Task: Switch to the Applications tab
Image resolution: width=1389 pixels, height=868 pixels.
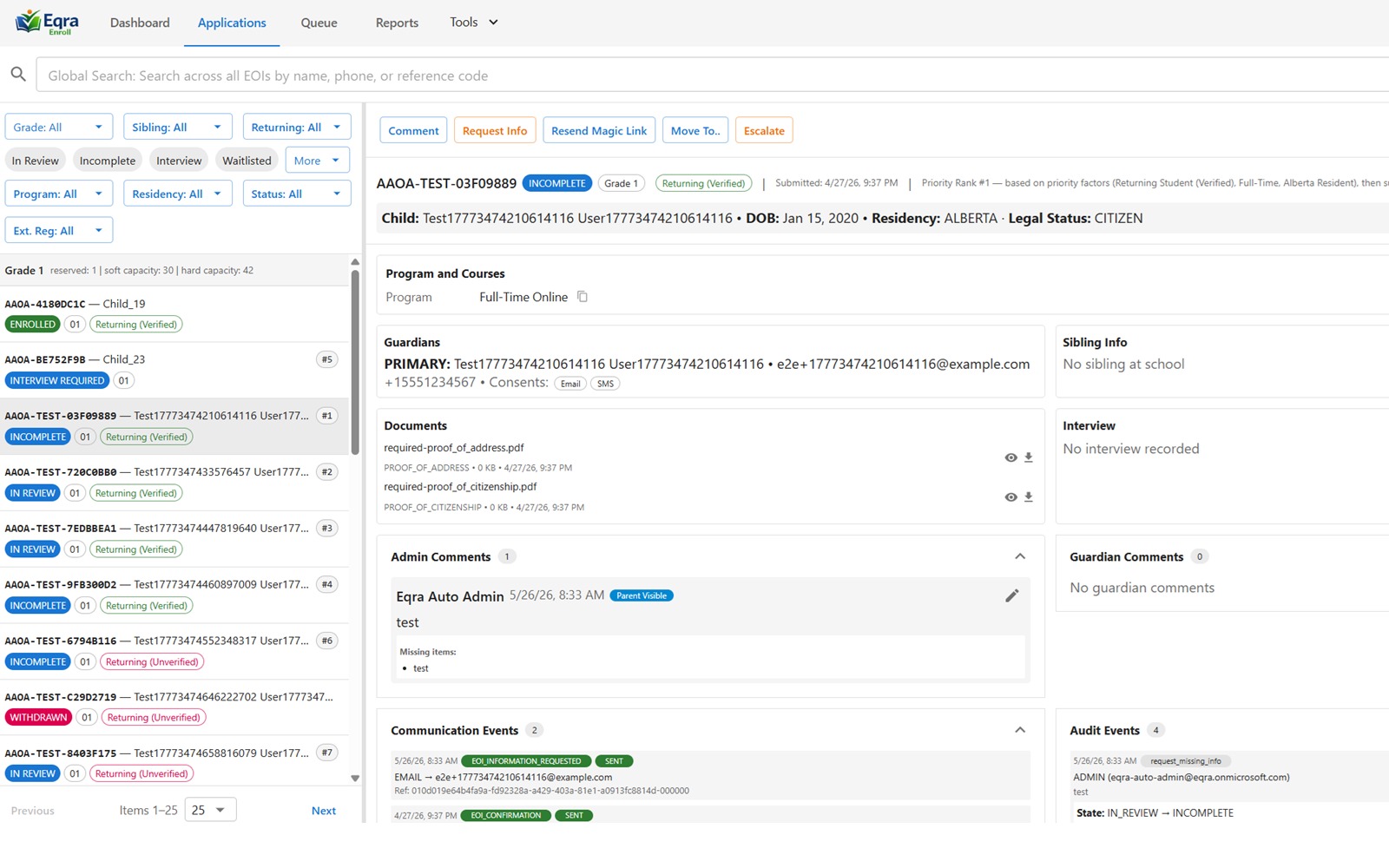Action: (232, 23)
